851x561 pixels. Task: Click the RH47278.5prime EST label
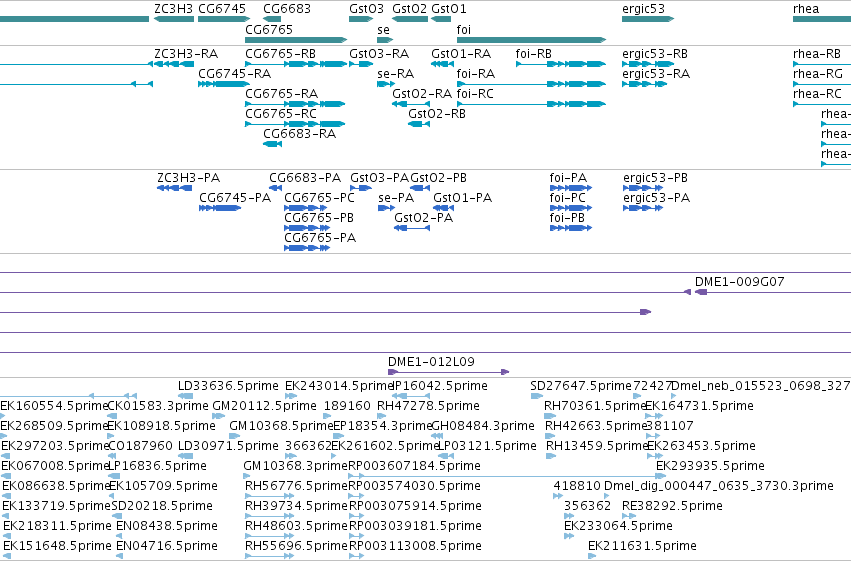[x=428, y=406]
